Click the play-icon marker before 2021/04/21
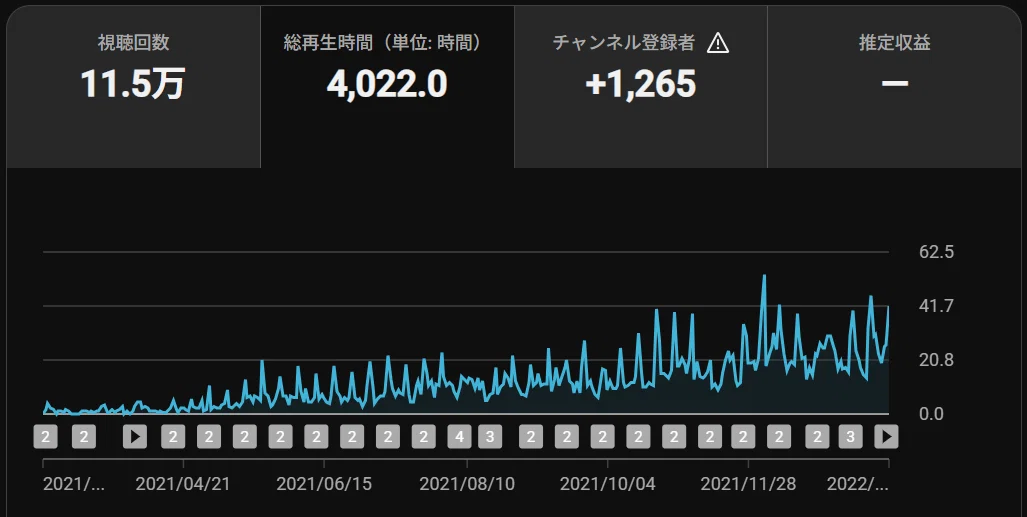The height and width of the screenshot is (517, 1027). 135,436
